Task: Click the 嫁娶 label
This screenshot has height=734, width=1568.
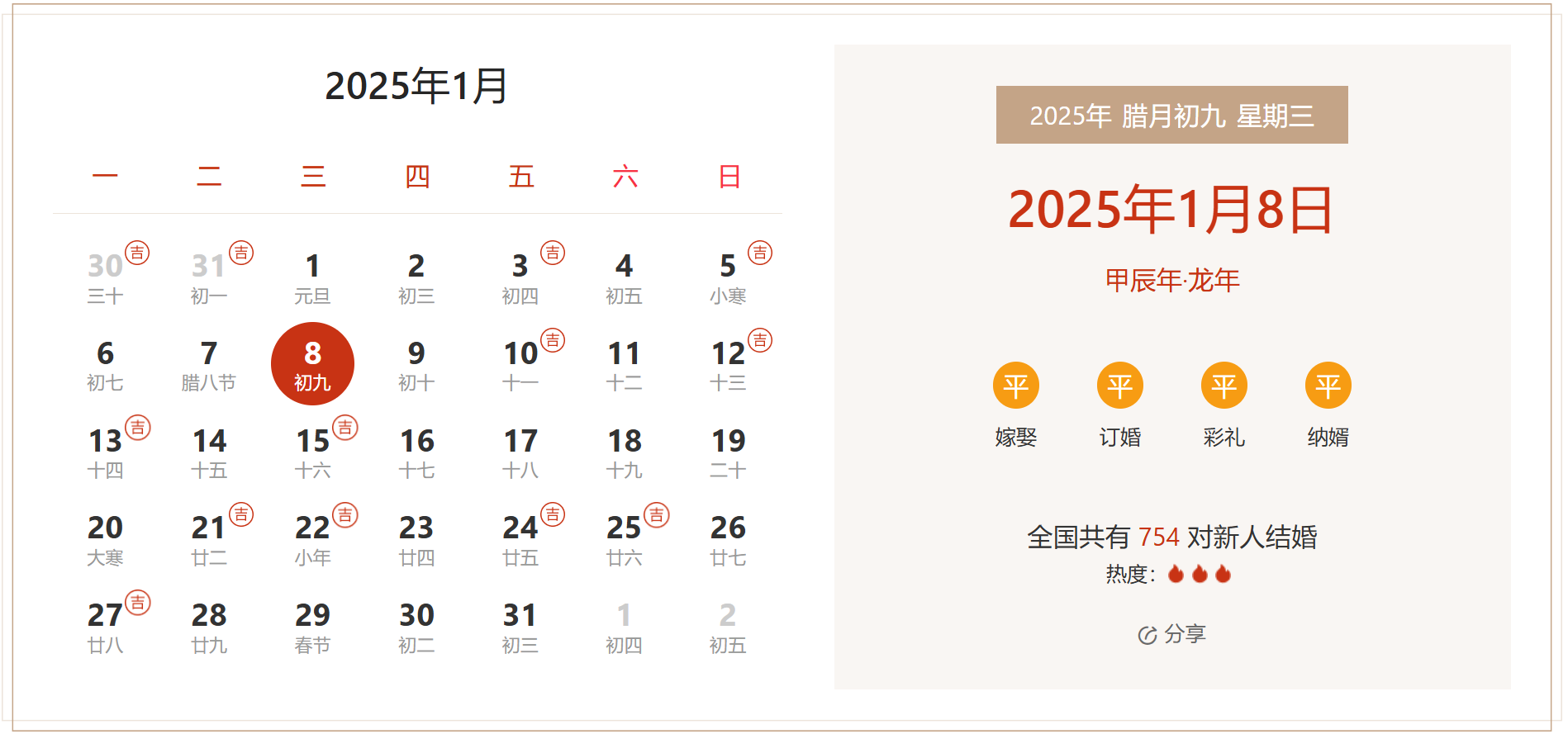Action: 1016,437
